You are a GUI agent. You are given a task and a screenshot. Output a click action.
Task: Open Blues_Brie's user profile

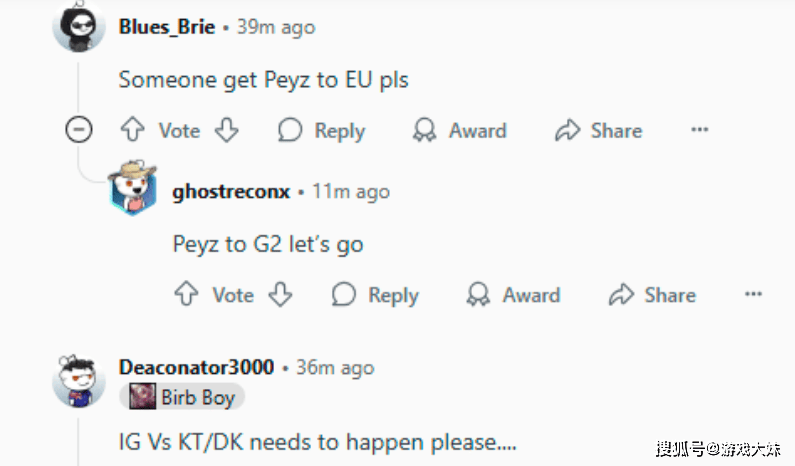167,27
